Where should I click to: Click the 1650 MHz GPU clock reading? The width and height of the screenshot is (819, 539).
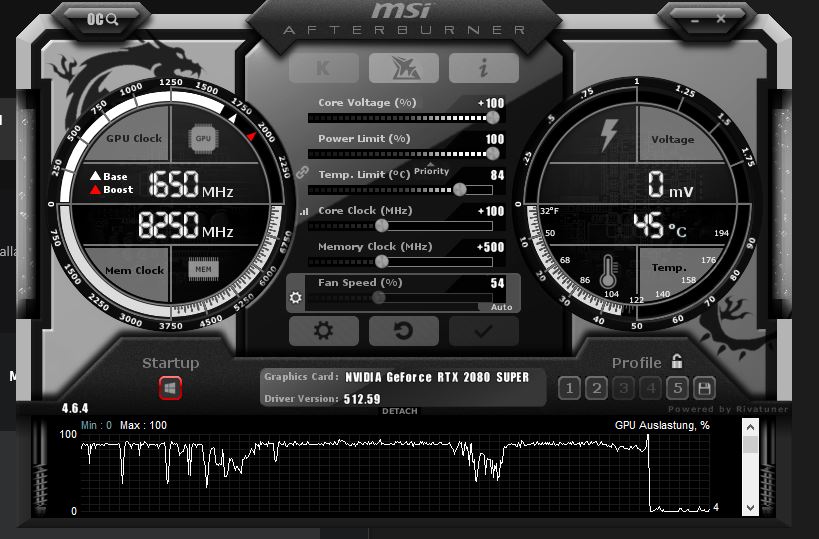tap(191, 184)
